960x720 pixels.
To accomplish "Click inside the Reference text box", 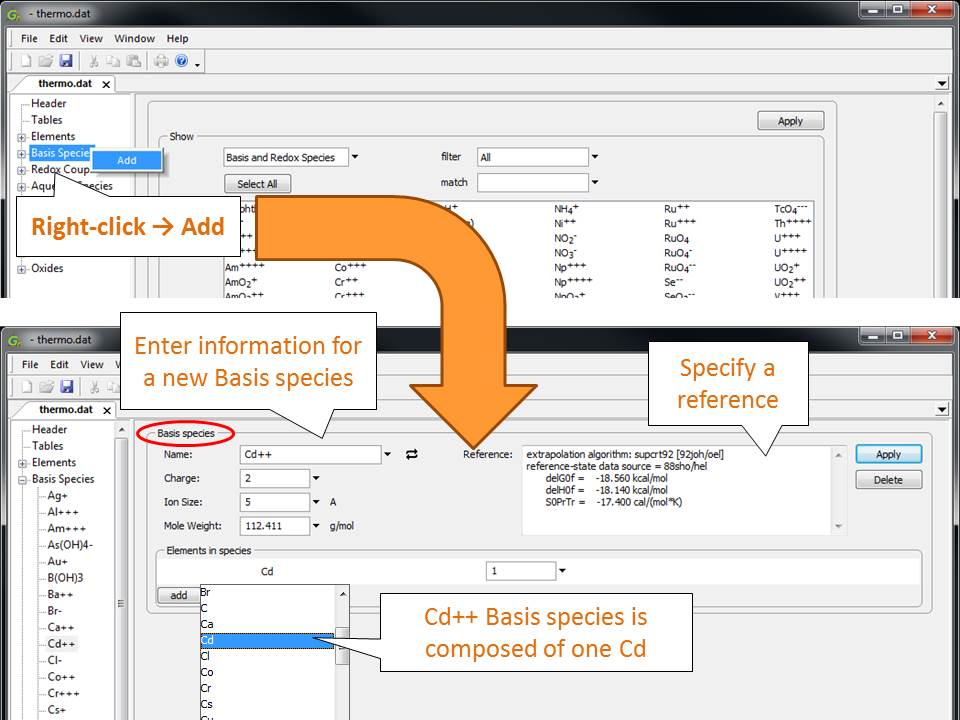I will click(677, 490).
